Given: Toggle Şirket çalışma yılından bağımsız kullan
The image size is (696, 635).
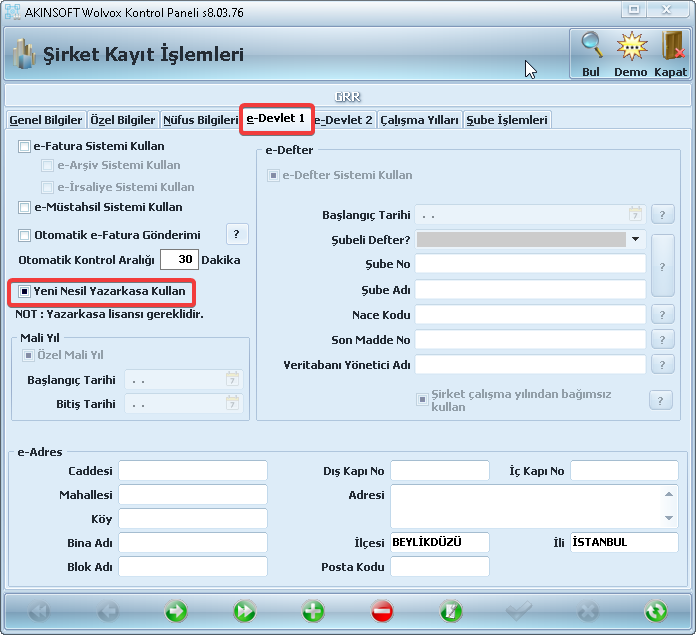Looking at the screenshot, I should point(422,400).
